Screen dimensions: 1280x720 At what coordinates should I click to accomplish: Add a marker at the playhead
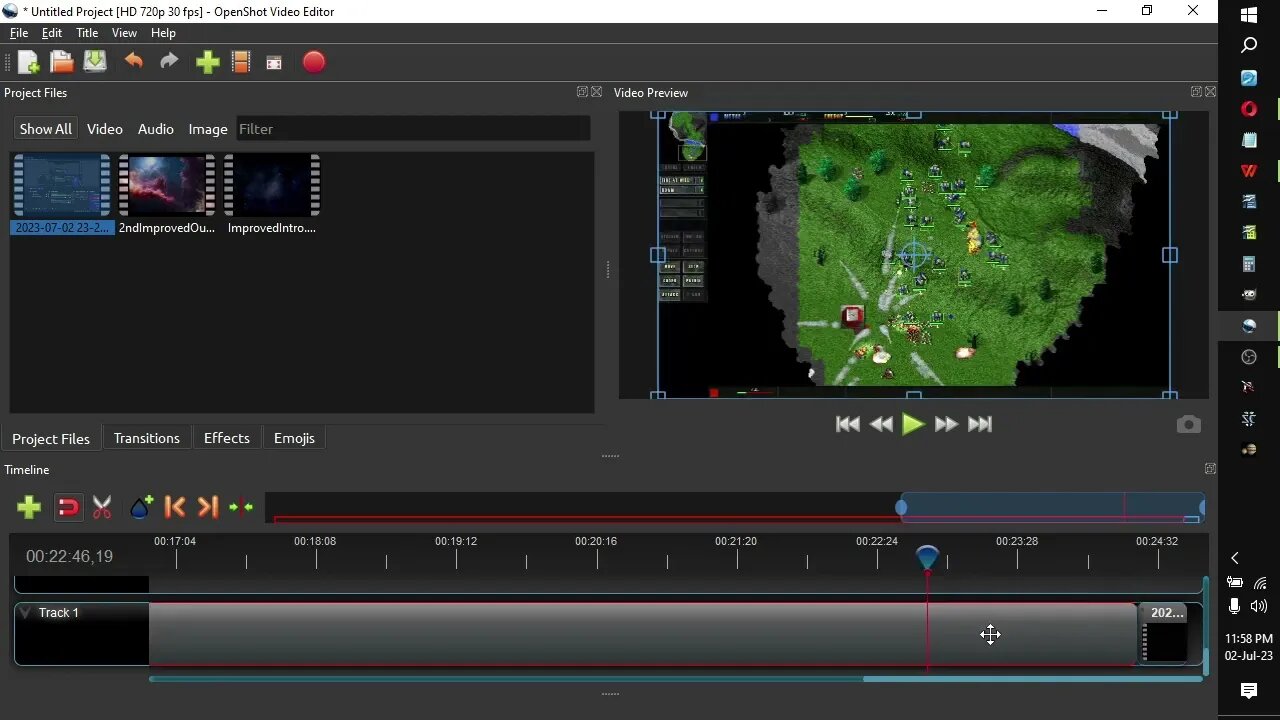click(x=141, y=507)
